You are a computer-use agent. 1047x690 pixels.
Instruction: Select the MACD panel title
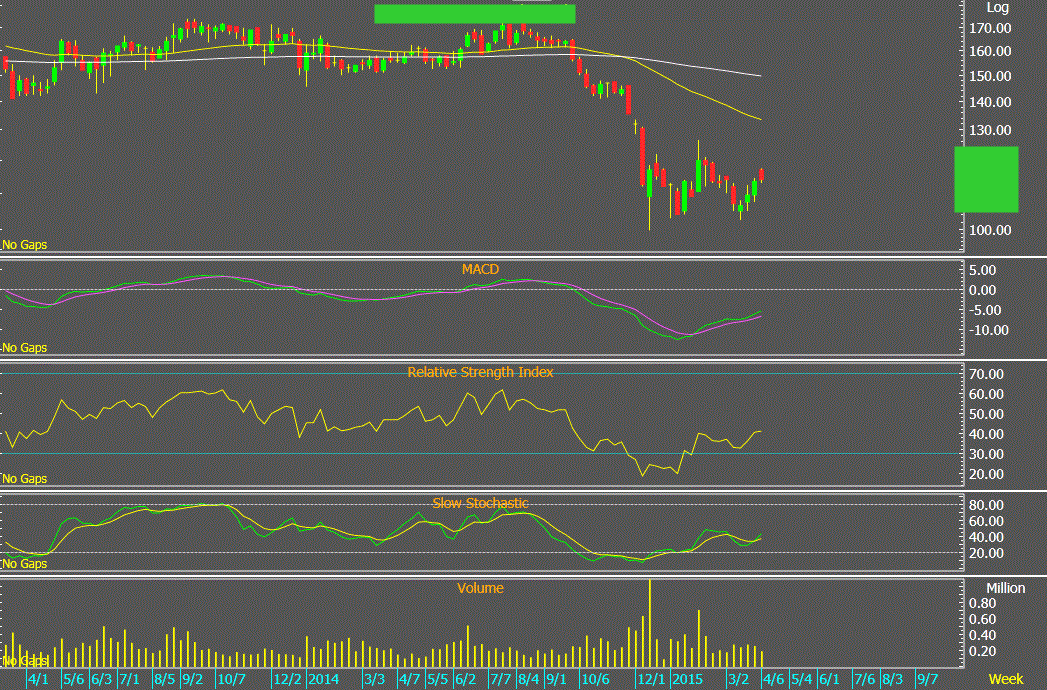(x=480, y=269)
